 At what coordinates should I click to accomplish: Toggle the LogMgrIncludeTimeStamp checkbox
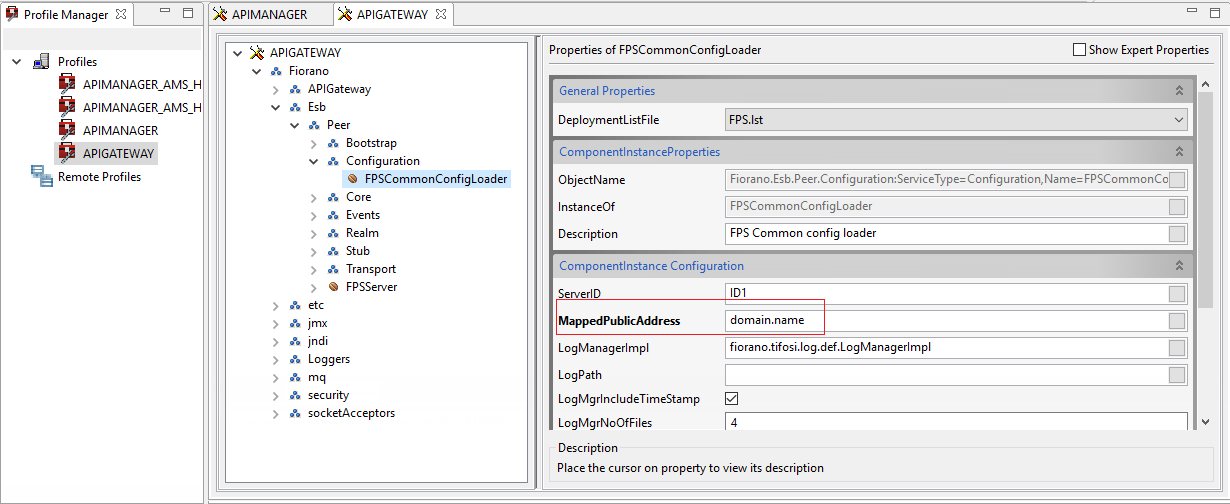[732, 399]
